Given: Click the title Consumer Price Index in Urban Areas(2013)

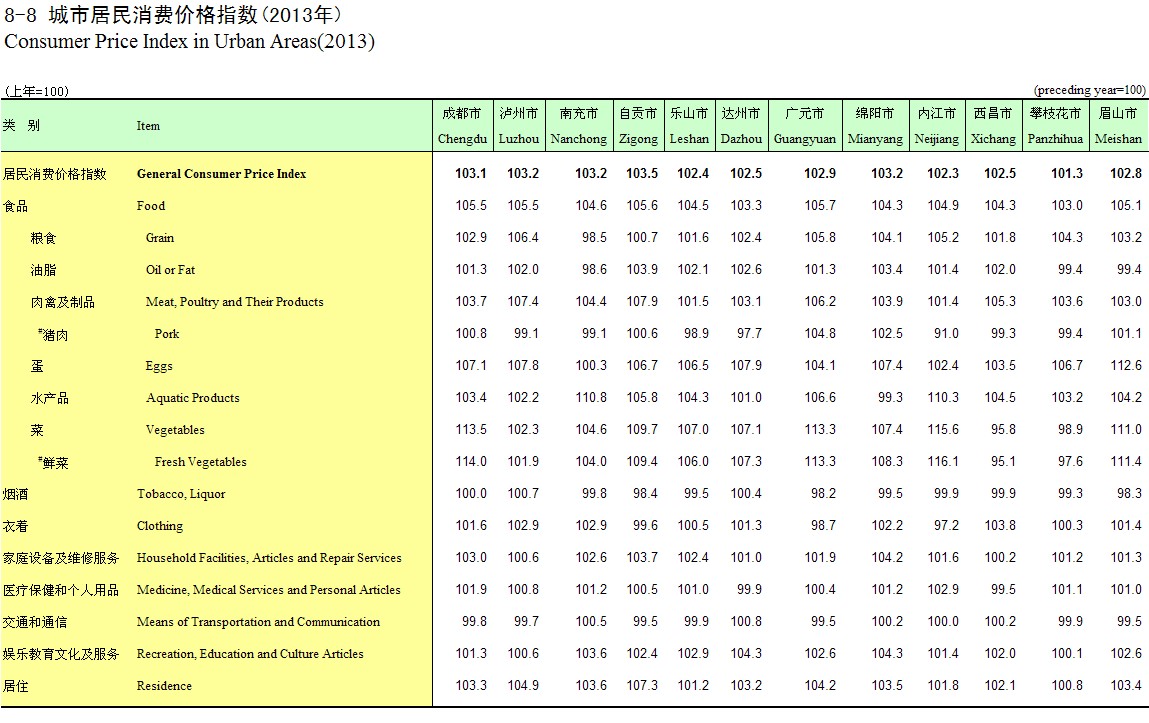Looking at the screenshot, I should click(x=190, y=41).
